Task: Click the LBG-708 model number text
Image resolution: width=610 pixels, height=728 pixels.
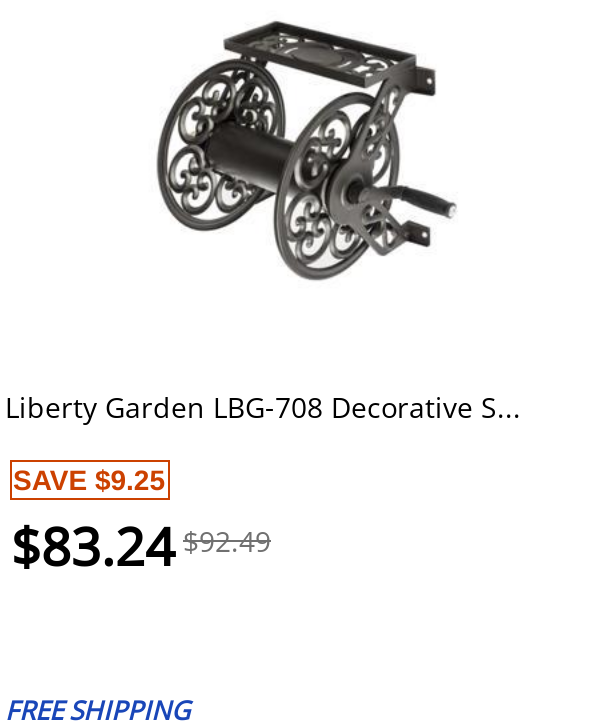Action: pos(268,409)
